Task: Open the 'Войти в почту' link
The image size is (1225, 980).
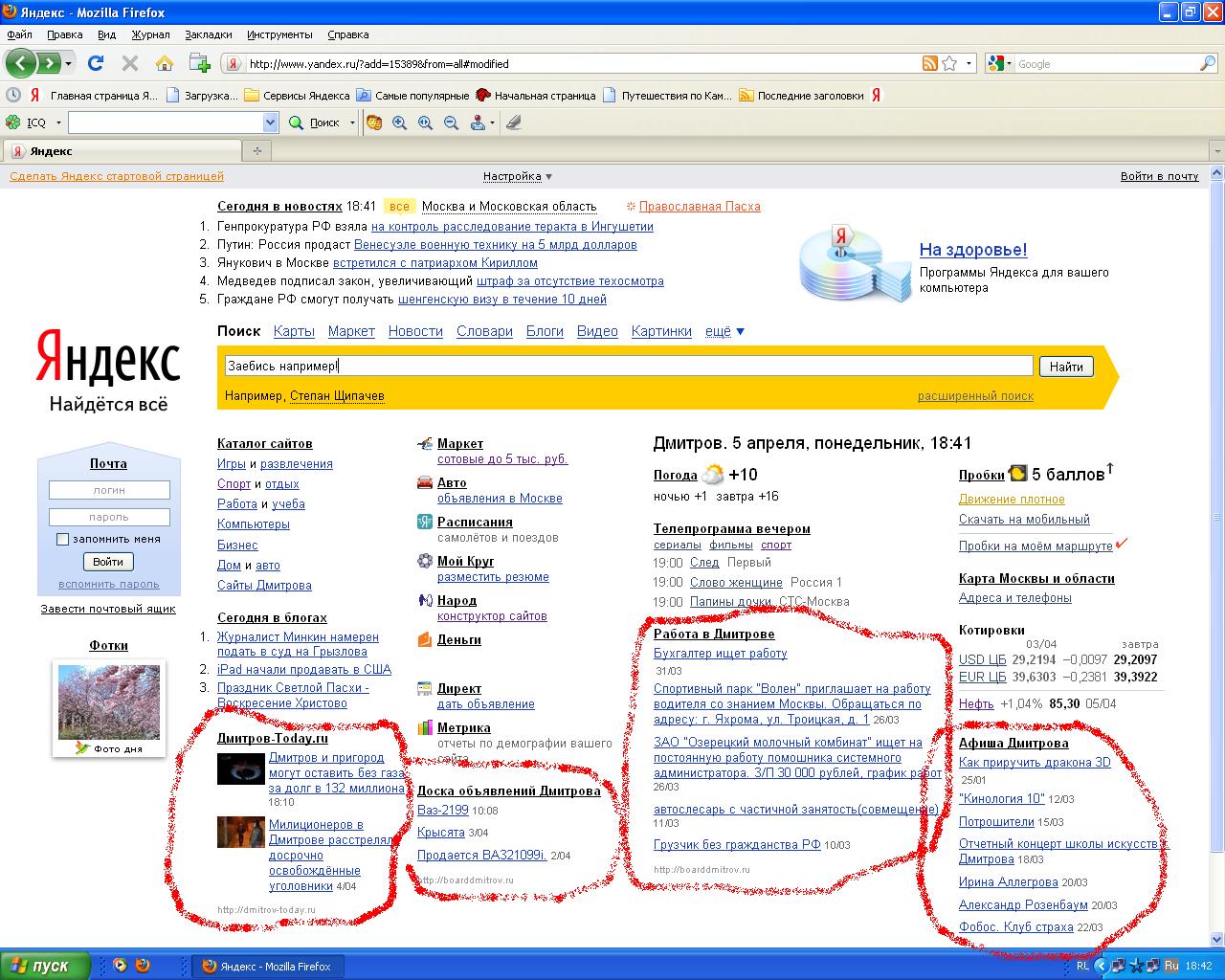Action: (x=1159, y=176)
